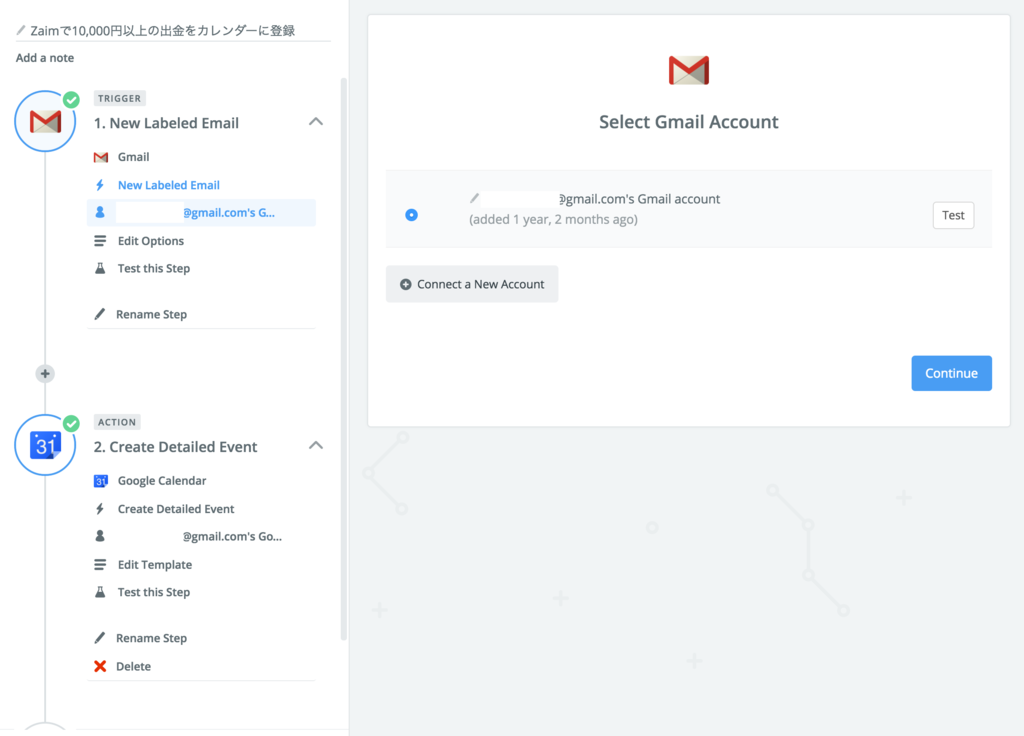This screenshot has width=1024, height=736.
Task: Click the flask icon in action Test this Step
Action: click(x=100, y=592)
